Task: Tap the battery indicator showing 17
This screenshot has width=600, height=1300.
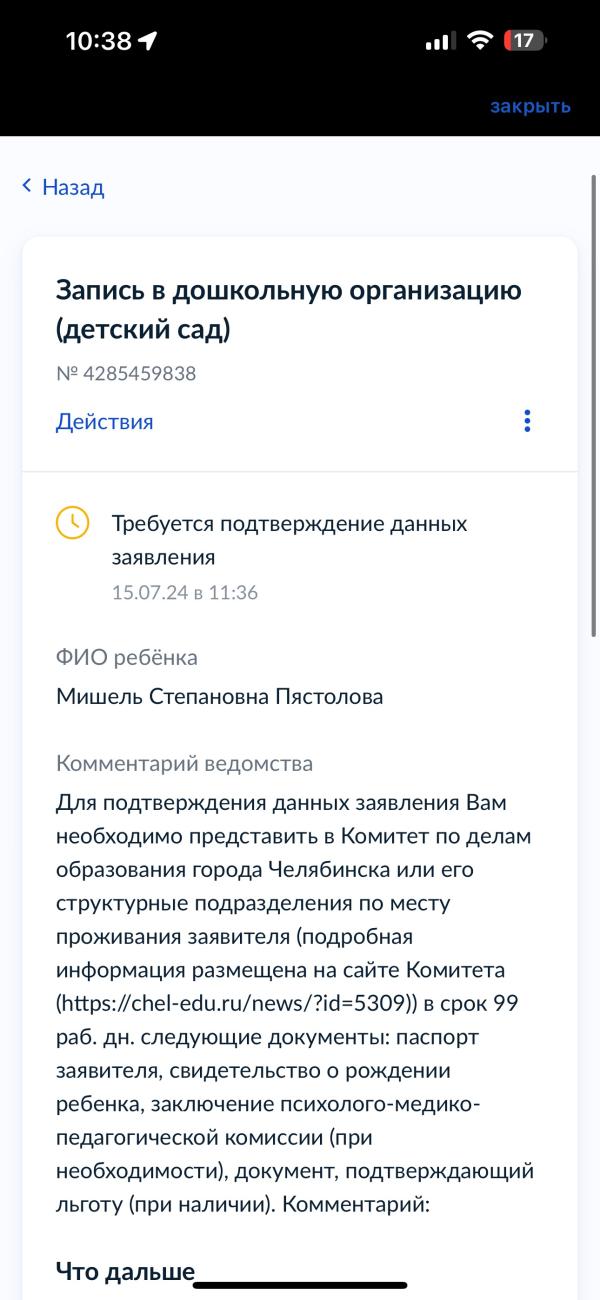Action: [x=527, y=41]
